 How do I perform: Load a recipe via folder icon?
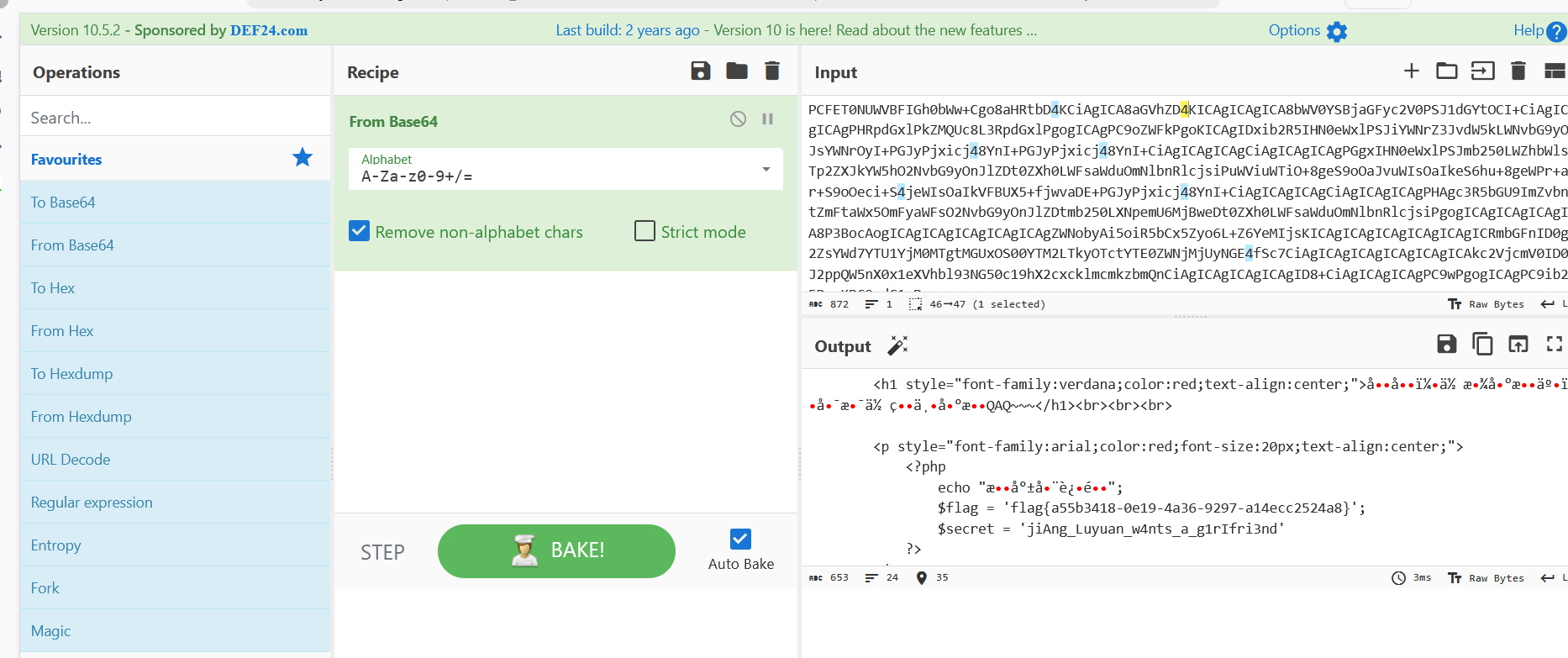point(736,71)
